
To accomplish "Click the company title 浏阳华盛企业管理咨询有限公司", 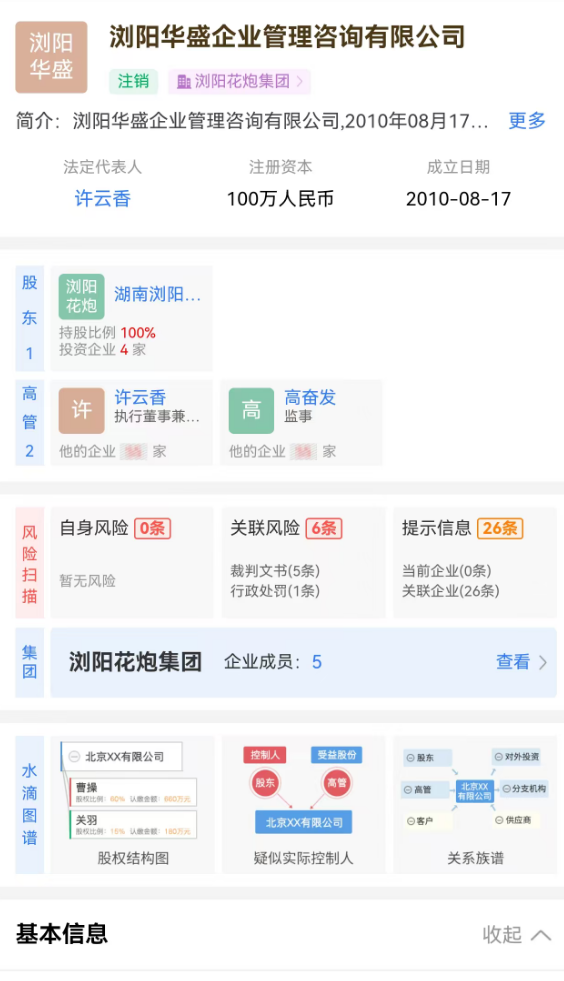I will [x=287, y=37].
